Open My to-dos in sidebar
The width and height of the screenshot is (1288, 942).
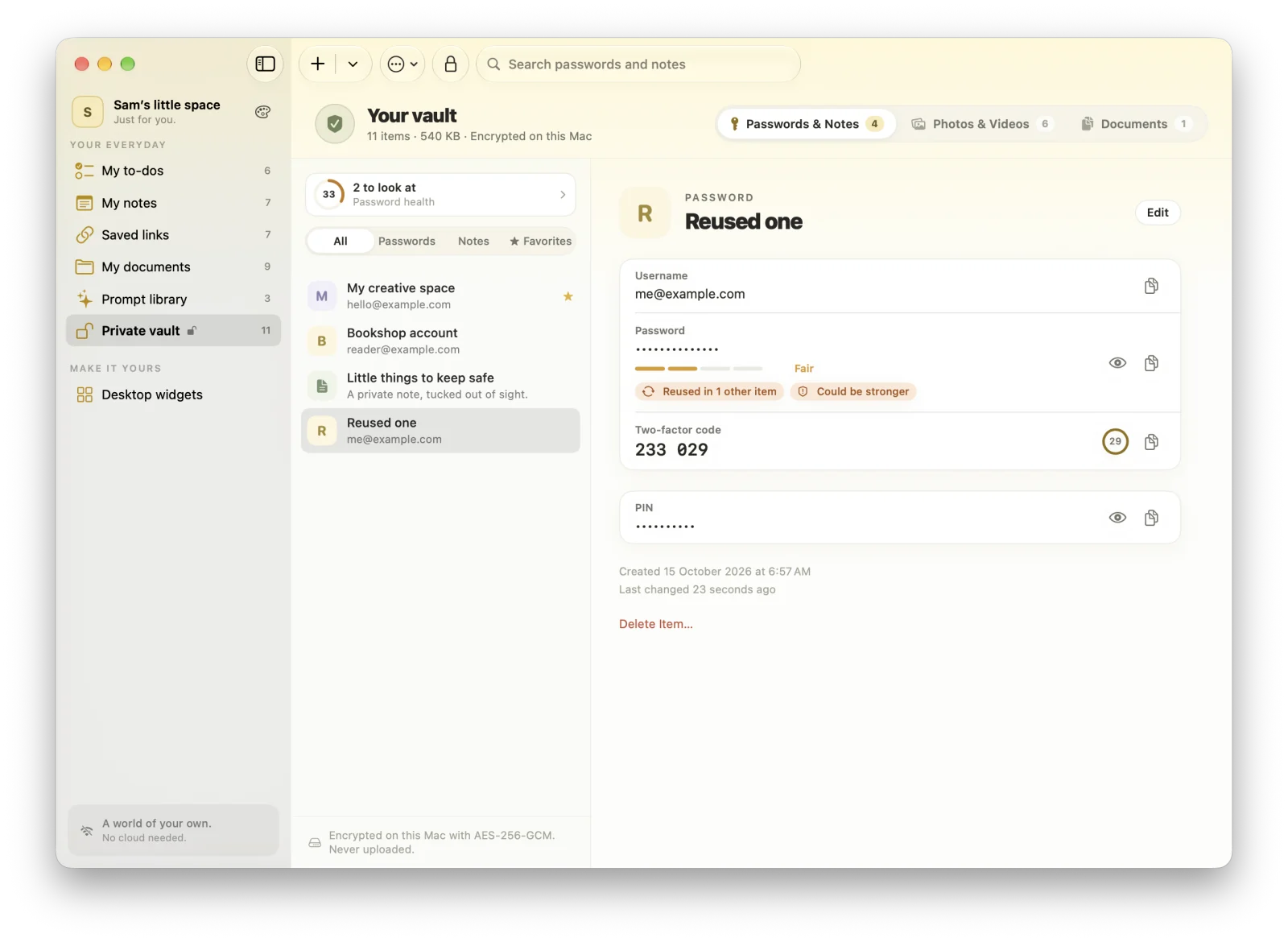(173, 171)
